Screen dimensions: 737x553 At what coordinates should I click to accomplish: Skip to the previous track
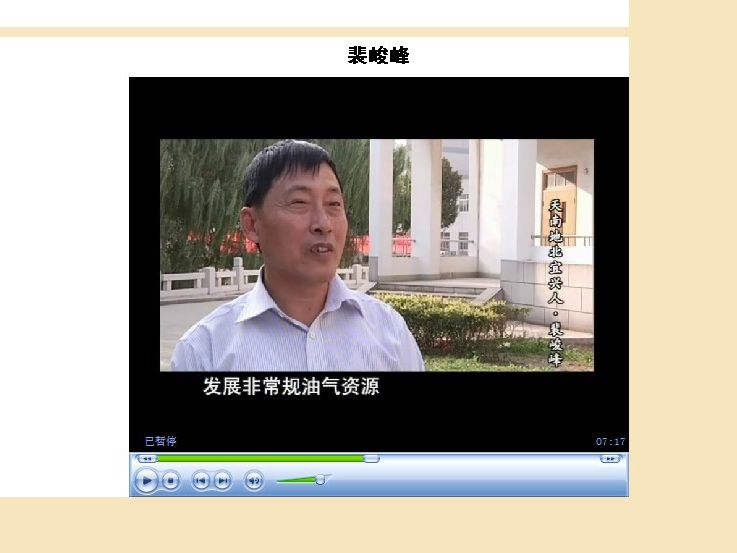(200, 481)
